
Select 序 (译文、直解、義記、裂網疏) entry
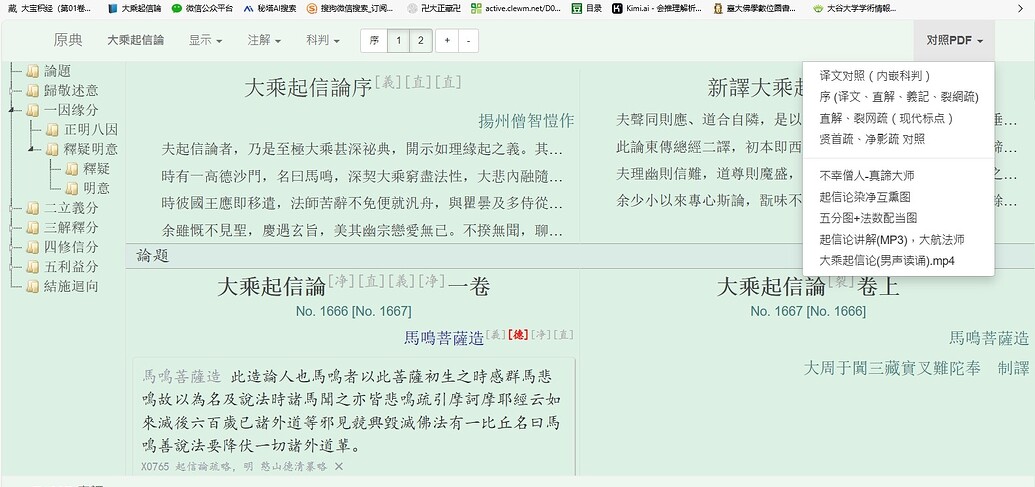[898, 97]
